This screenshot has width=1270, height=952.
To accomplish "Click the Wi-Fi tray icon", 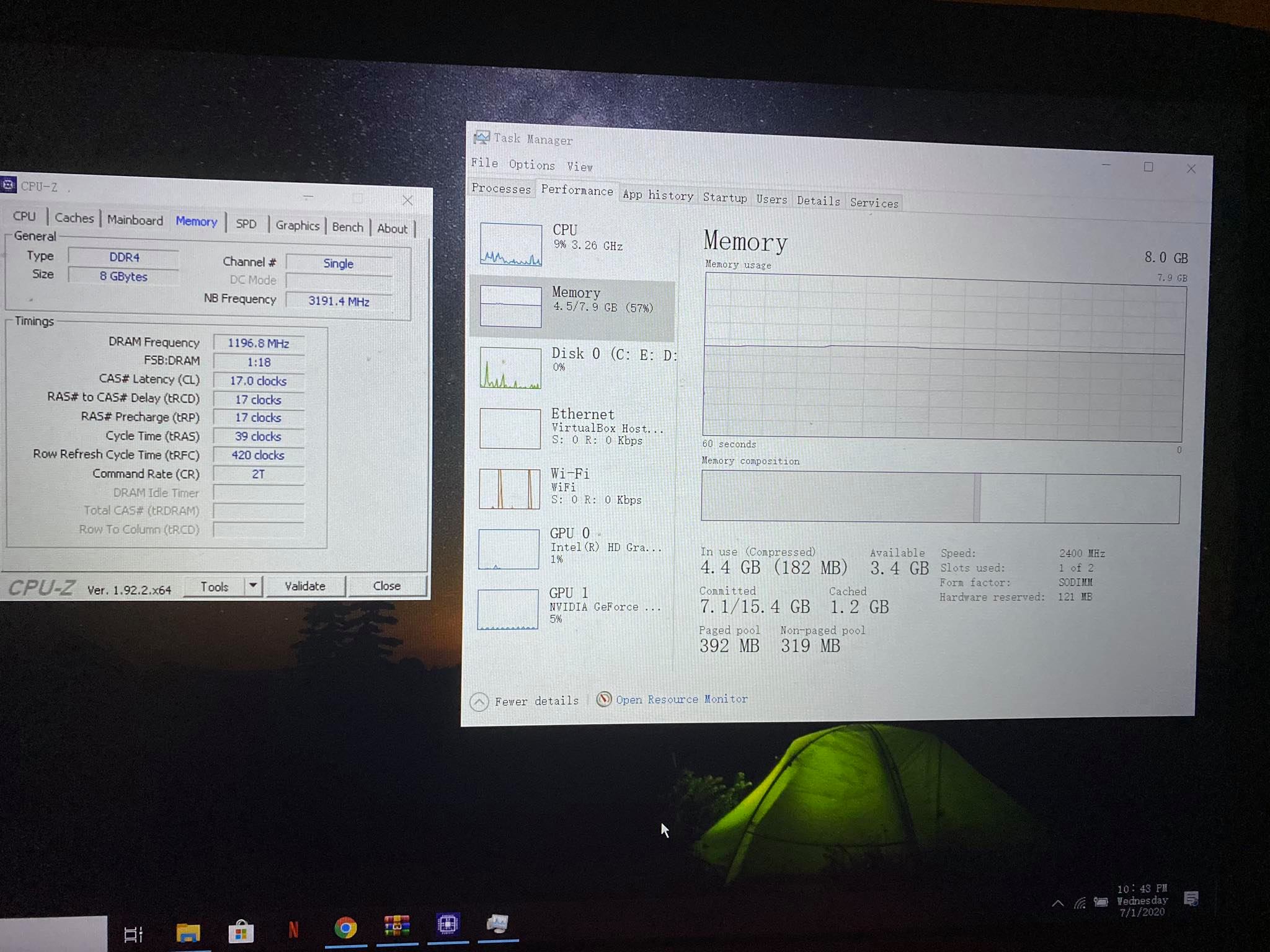I will click(1080, 903).
